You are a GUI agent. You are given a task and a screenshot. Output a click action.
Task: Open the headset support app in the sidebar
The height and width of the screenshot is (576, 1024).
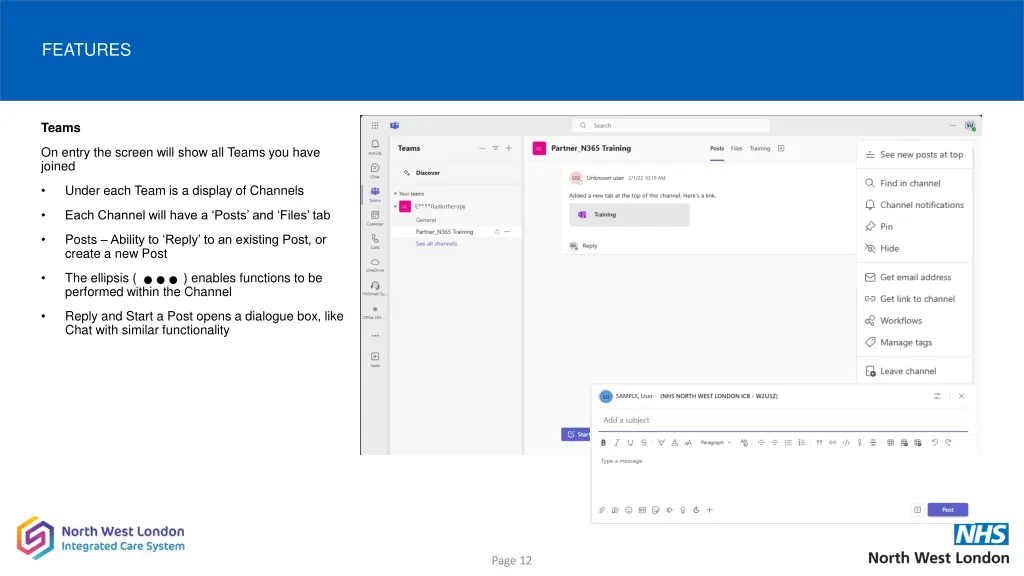coord(375,288)
